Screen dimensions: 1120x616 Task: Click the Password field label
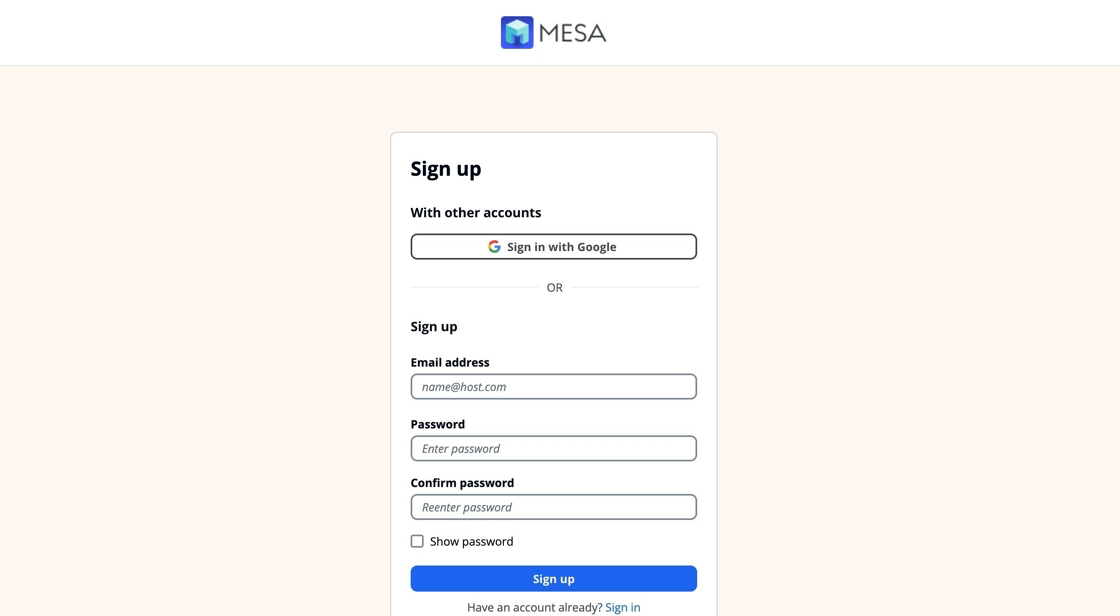click(x=437, y=424)
